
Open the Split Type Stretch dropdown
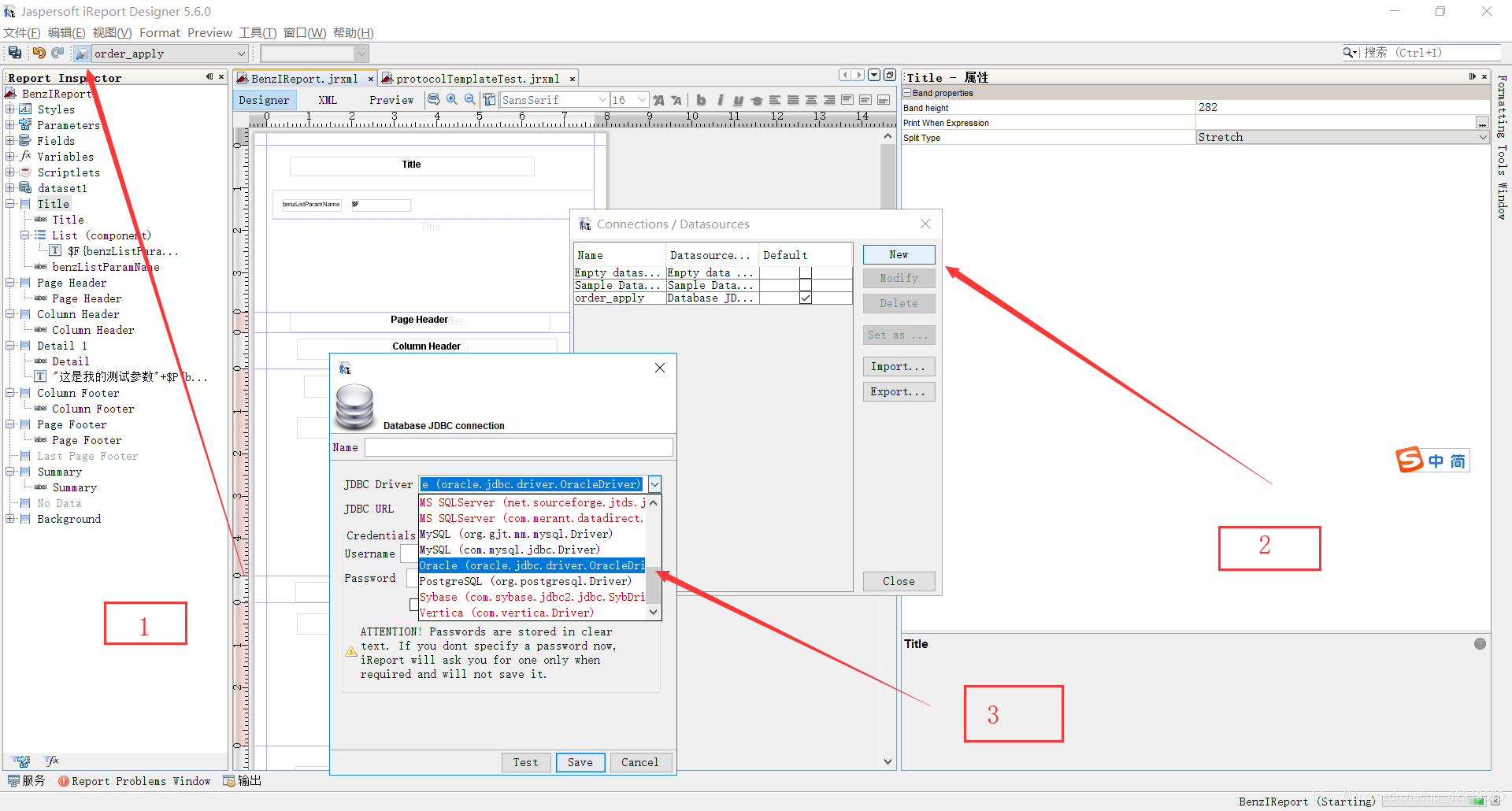(x=1483, y=137)
